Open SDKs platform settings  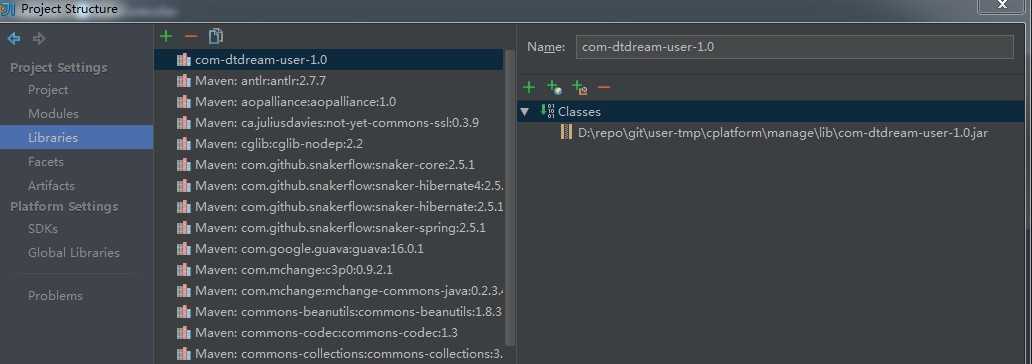(x=43, y=228)
